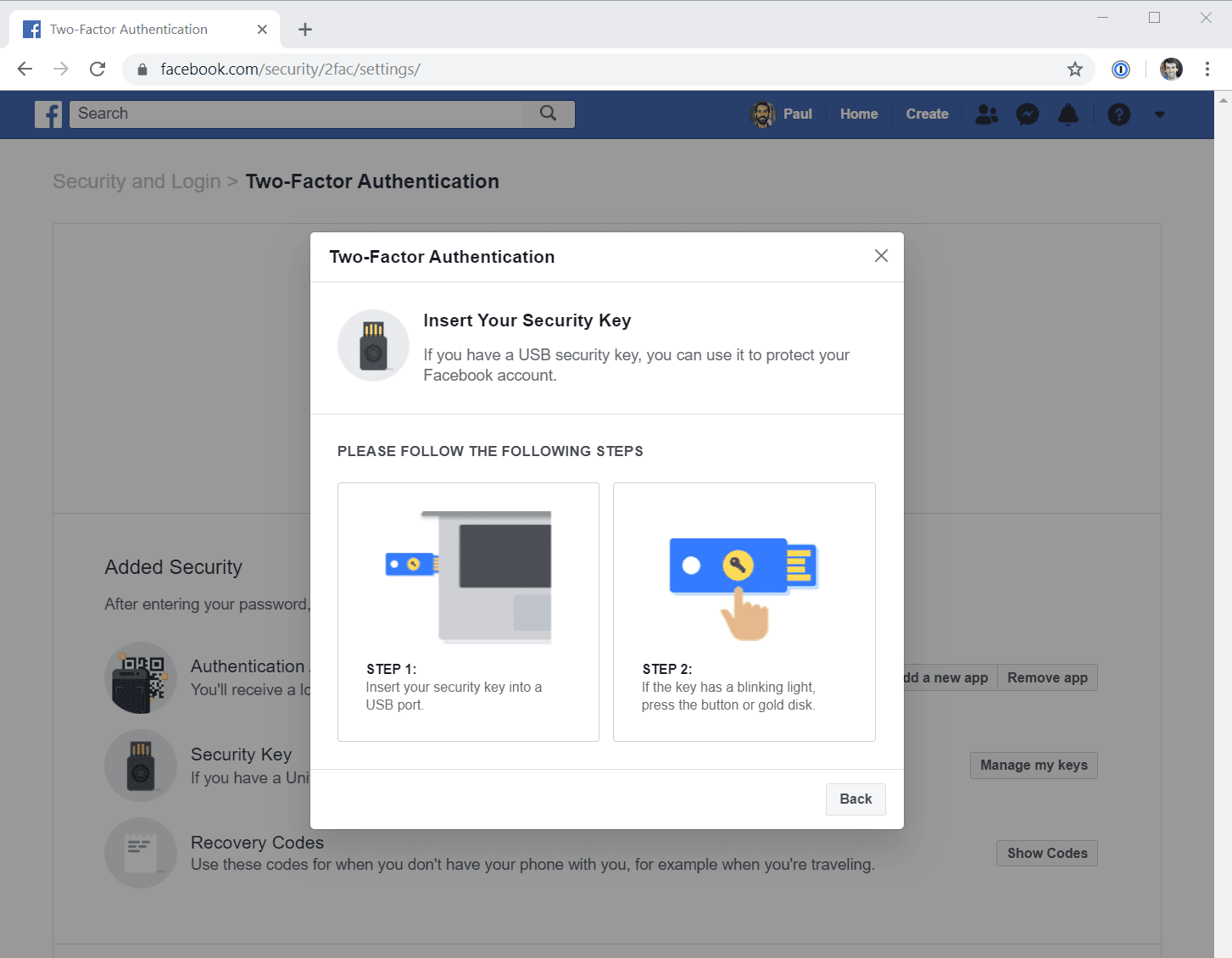Go to Home in Facebook navbar
Viewport: 1232px width, 958px height.
pyautogui.click(x=859, y=114)
